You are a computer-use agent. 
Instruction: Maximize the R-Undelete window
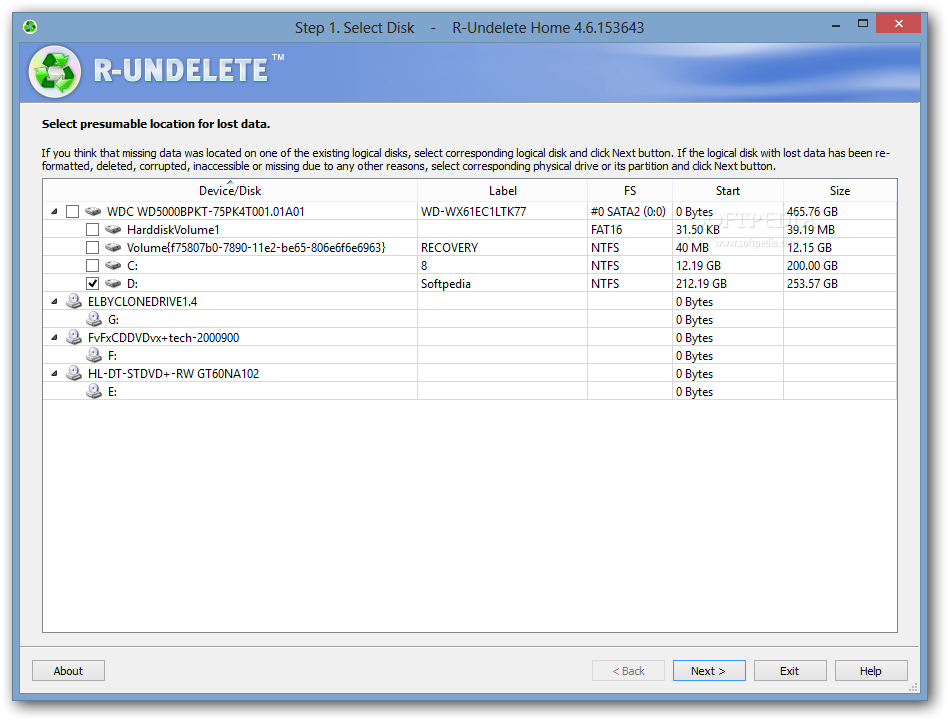pos(863,24)
